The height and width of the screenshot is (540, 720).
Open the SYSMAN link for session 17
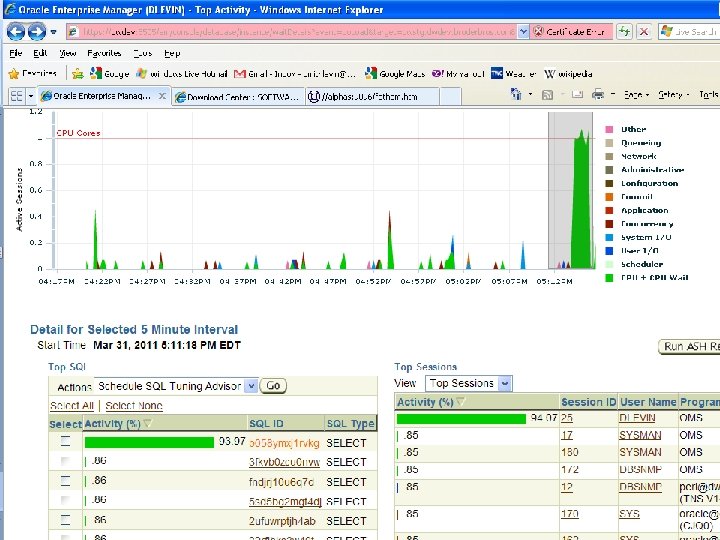click(x=640, y=435)
